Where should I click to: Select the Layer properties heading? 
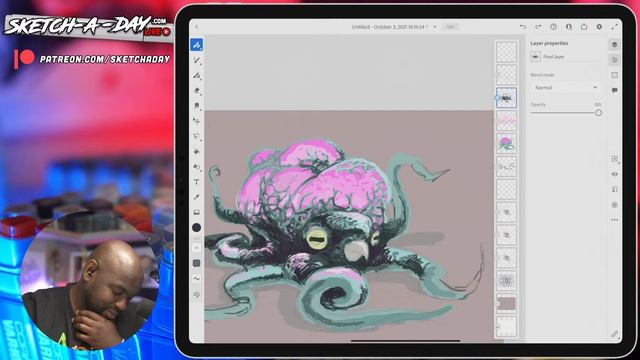point(549,43)
